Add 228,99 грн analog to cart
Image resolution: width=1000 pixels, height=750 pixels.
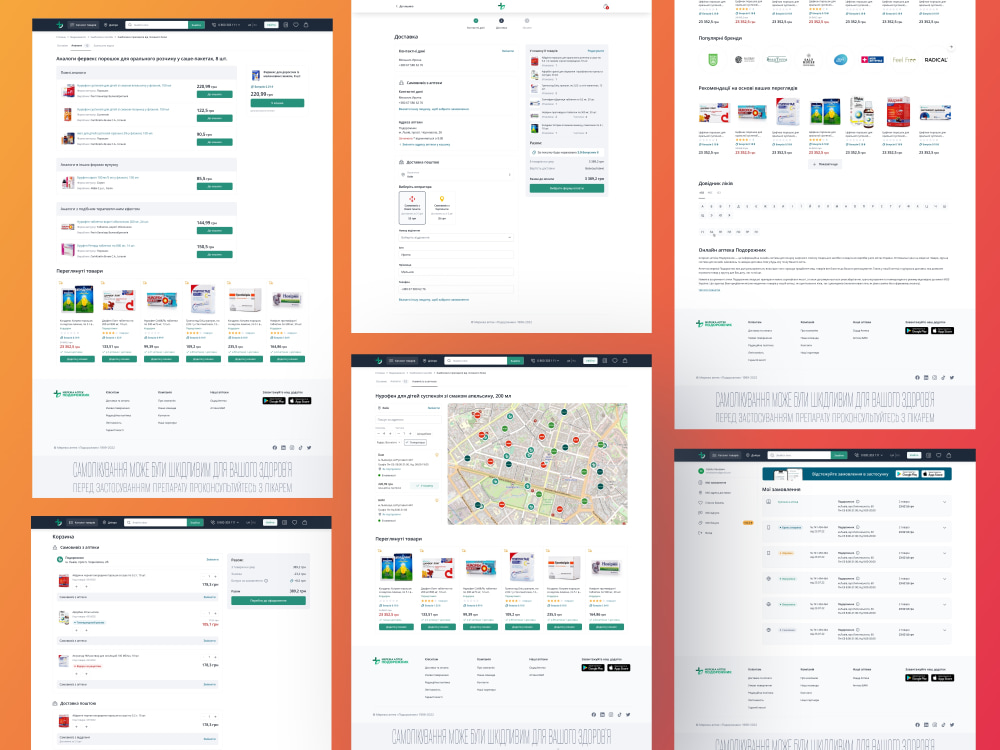point(215,94)
